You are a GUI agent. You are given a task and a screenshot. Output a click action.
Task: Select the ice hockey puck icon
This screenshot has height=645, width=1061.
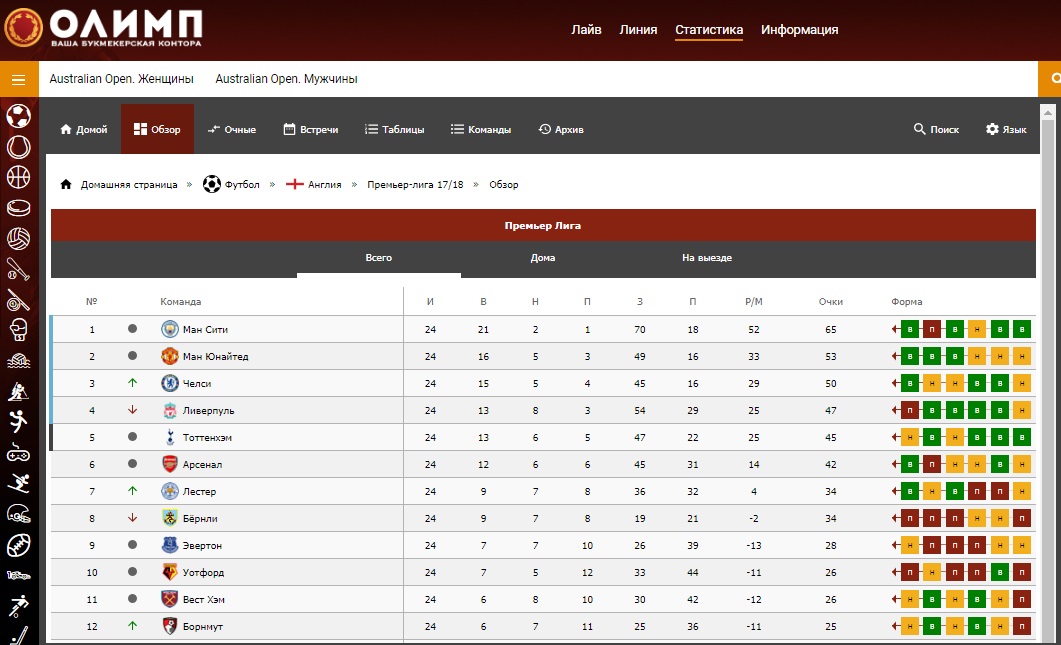pyautogui.click(x=18, y=208)
